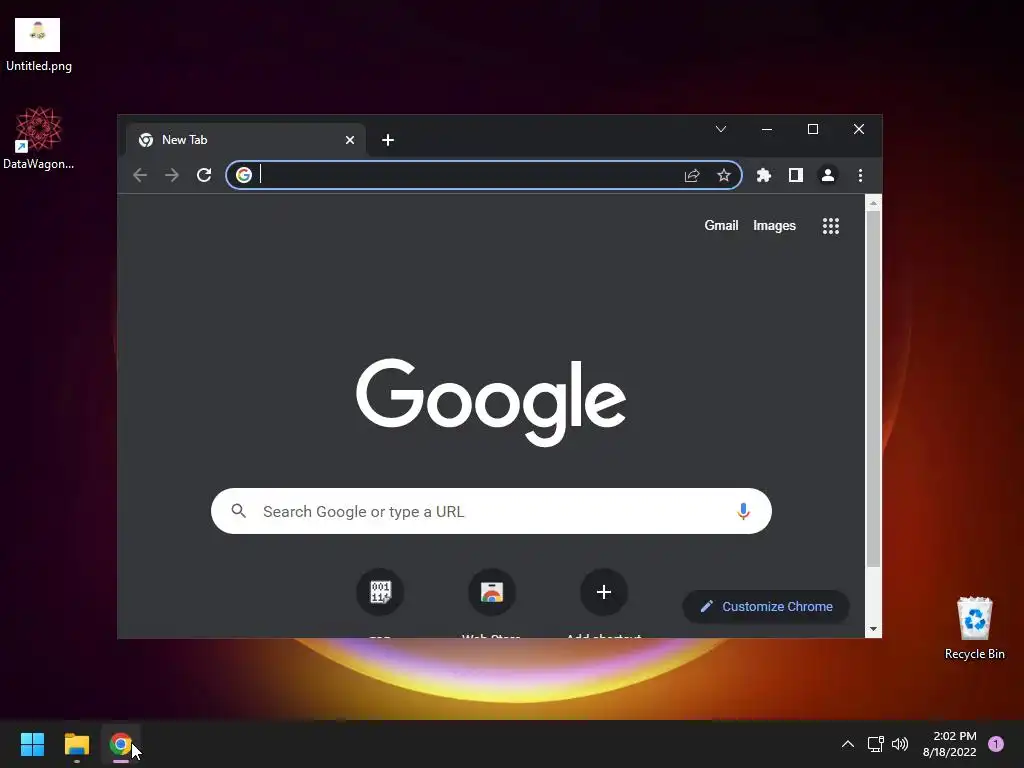Maximize the Chrome window
This screenshot has width=1024, height=768.
[813, 129]
